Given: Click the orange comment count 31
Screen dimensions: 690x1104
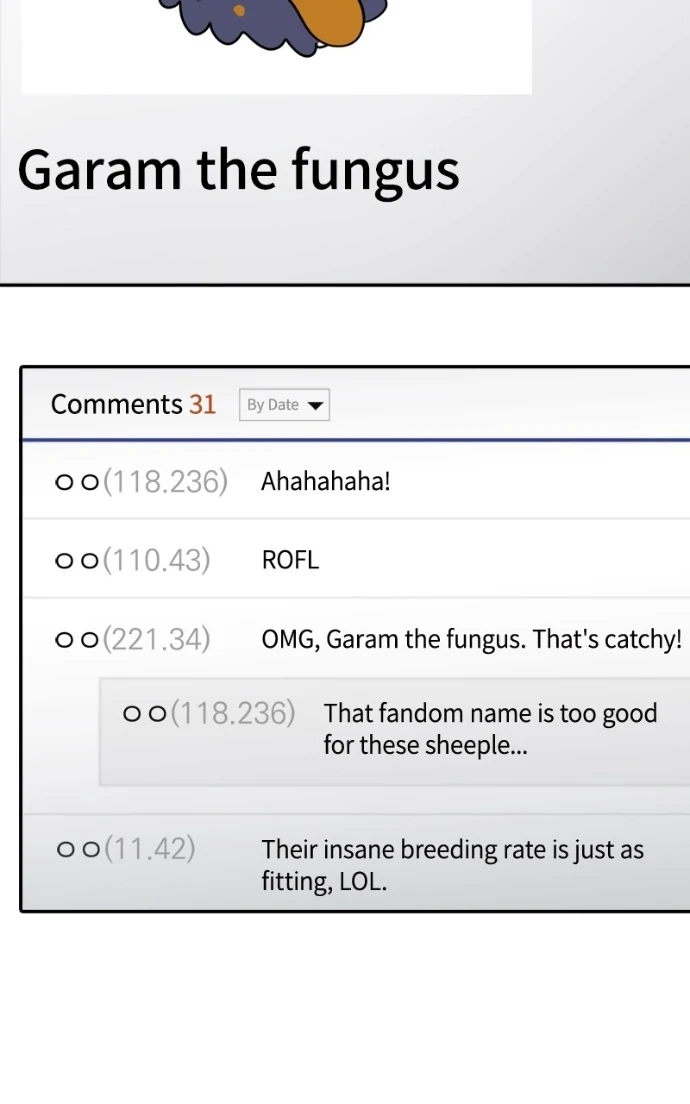Looking at the screenshot, I should 202,404.
